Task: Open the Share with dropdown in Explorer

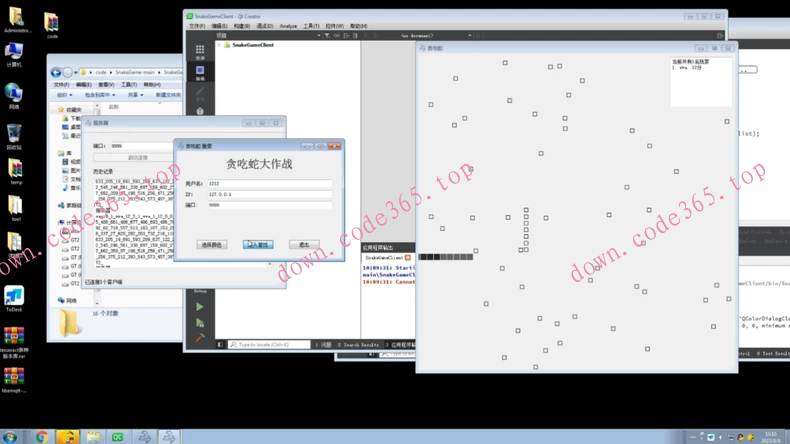Action: 135,95
